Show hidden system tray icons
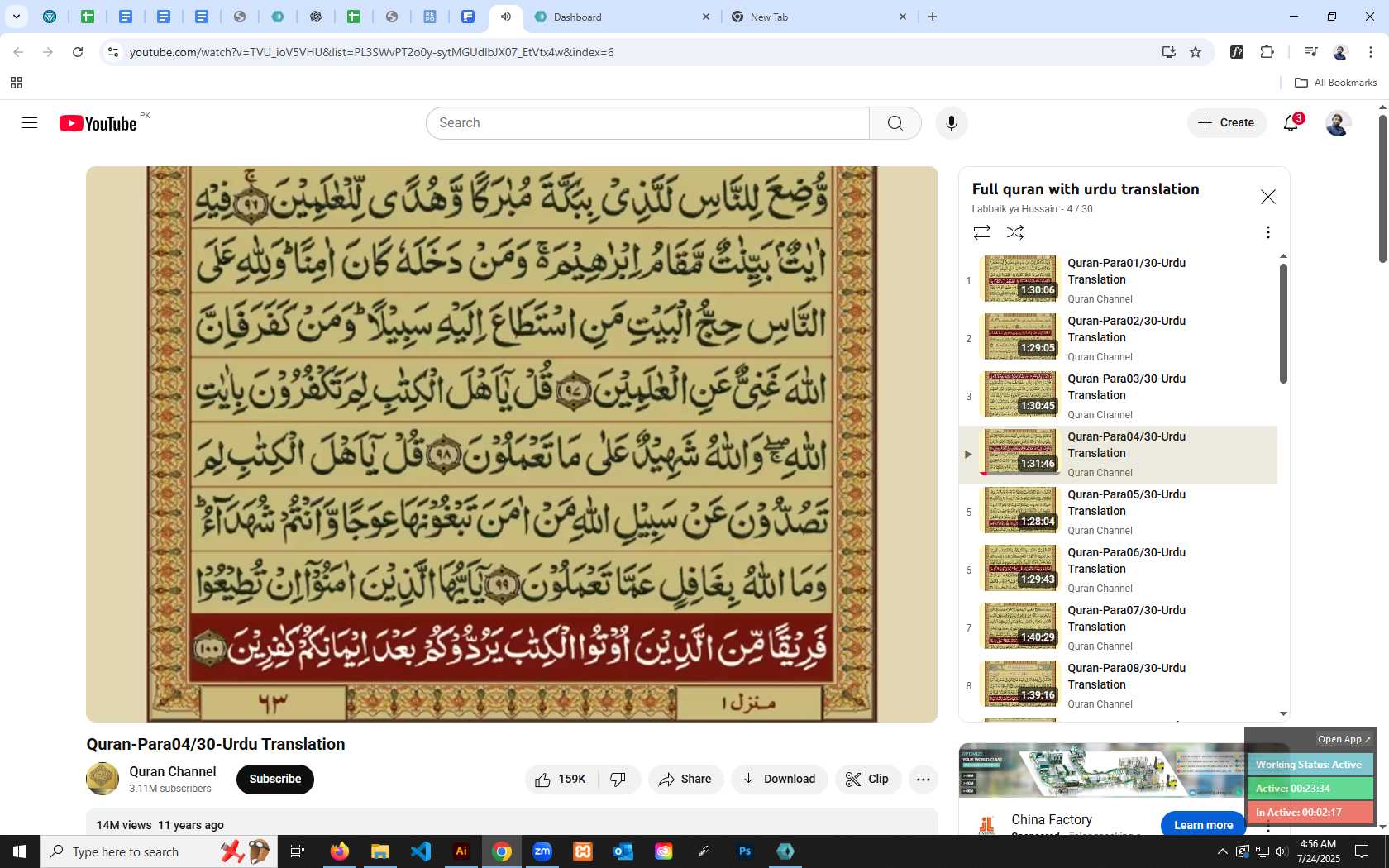Image resolution: width=1389 pixels, height=868 pixels. point(1222,851)
